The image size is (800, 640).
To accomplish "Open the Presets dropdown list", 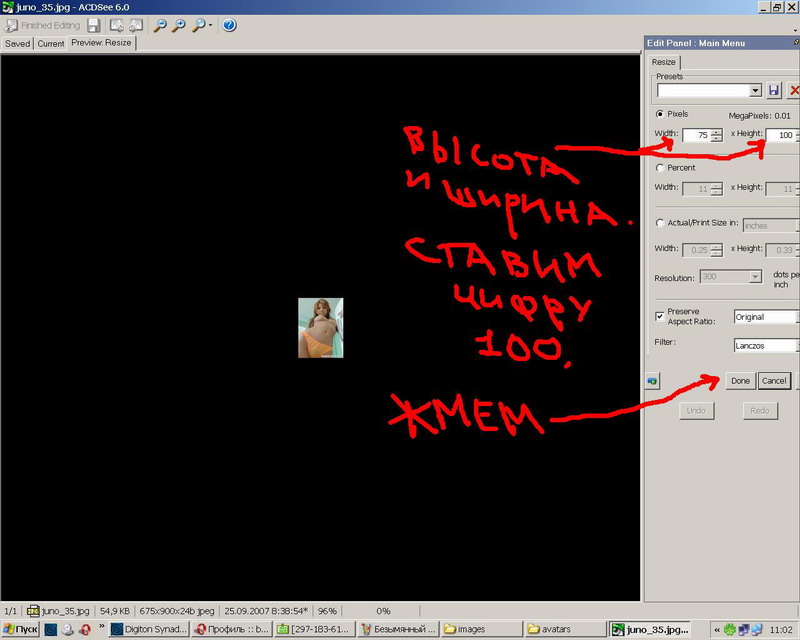I will point(710,90).
